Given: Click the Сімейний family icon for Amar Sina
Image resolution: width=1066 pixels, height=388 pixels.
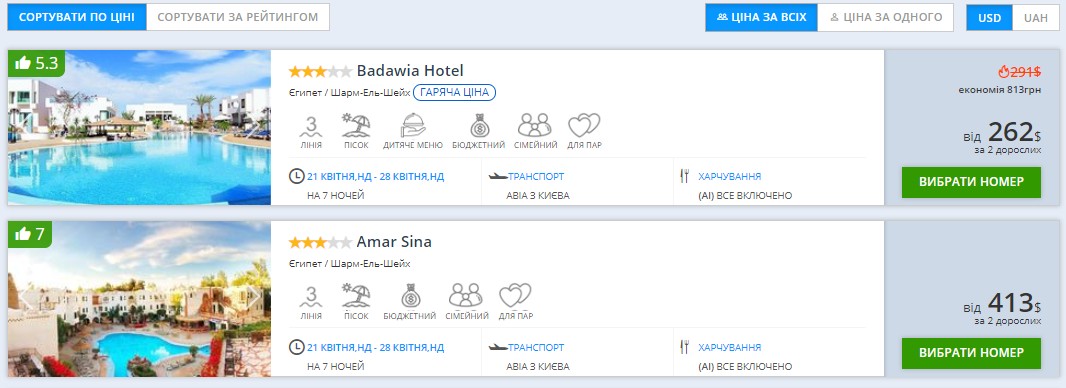Looking at the screenshot, I should [466, 302].
